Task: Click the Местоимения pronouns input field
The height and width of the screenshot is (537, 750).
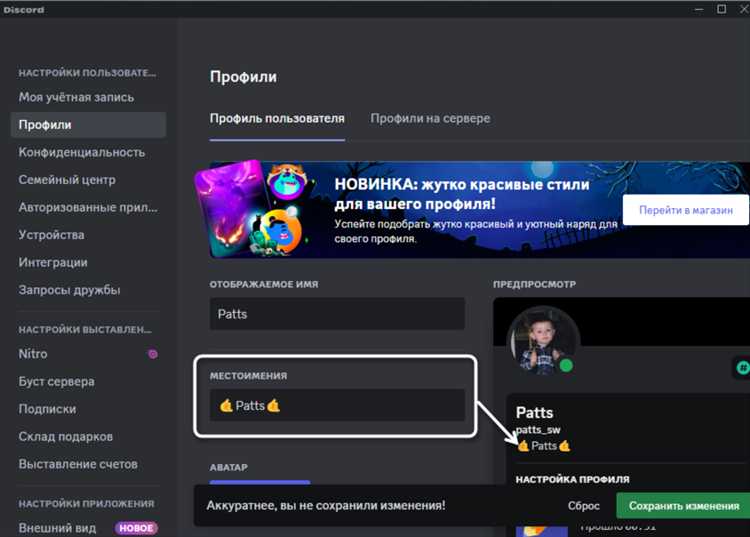Action: [337, 405]
